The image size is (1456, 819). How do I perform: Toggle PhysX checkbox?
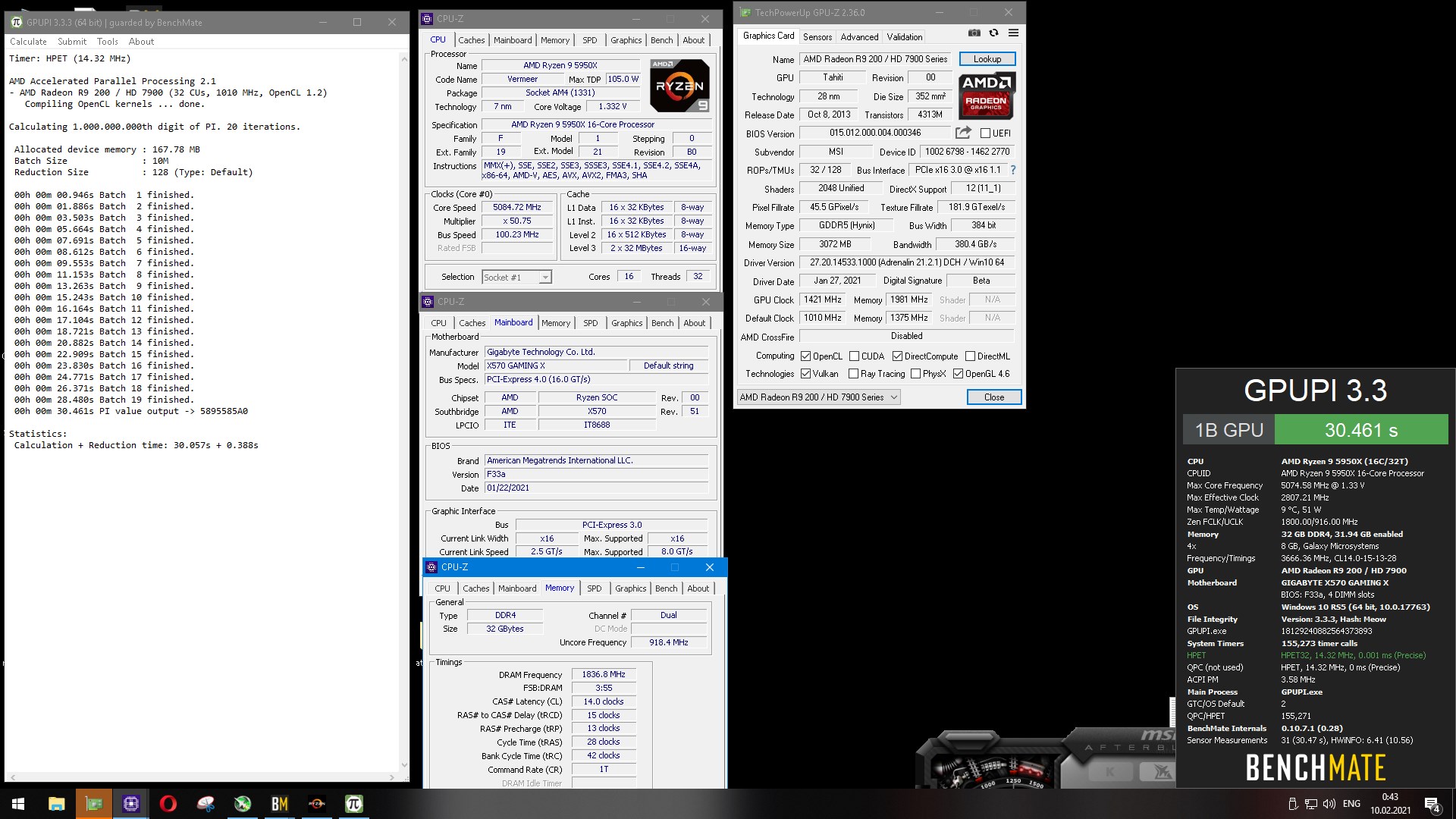pyautogui.click(x=915, y=373)
